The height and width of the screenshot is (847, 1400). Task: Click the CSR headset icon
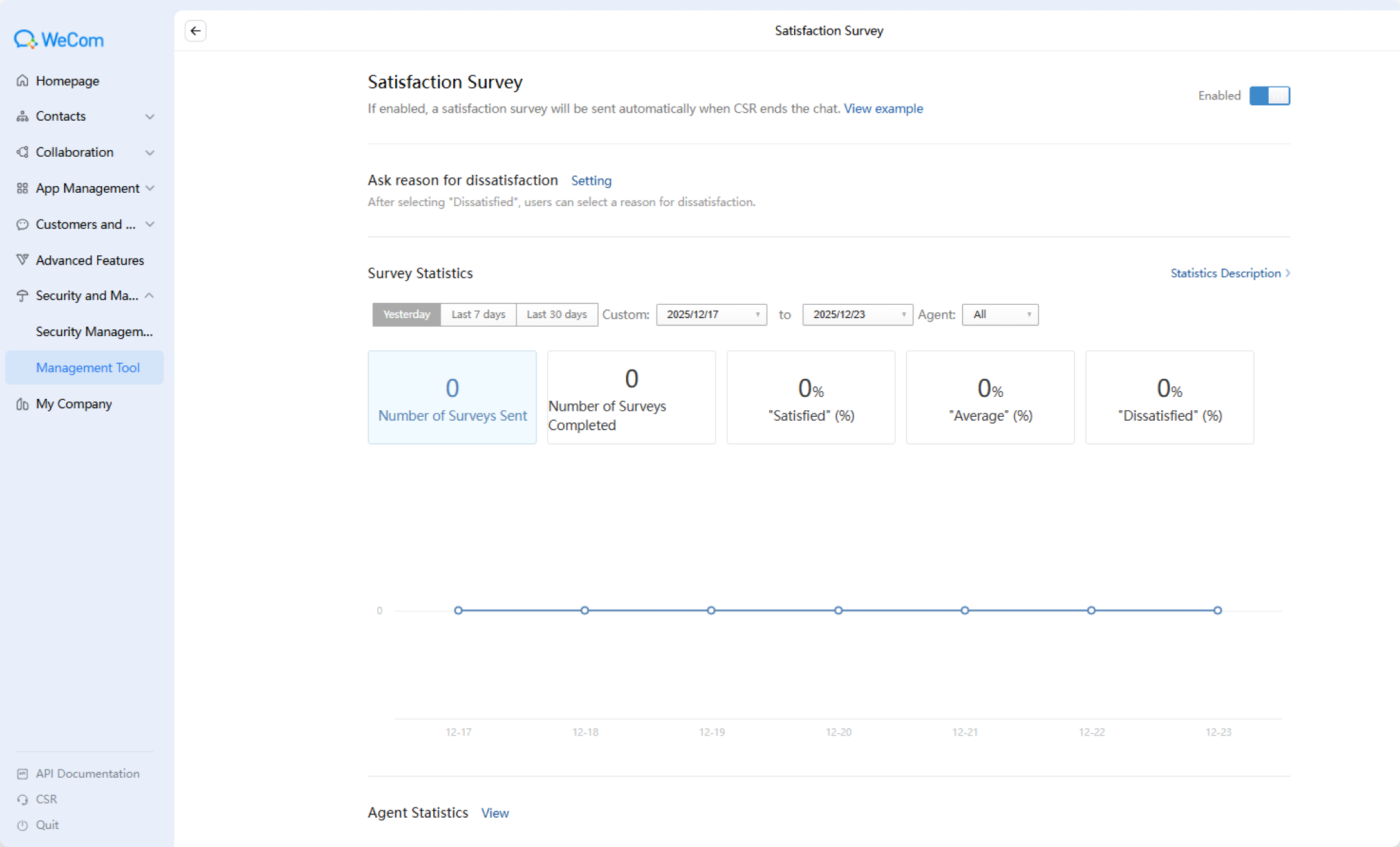coord(23,799)
